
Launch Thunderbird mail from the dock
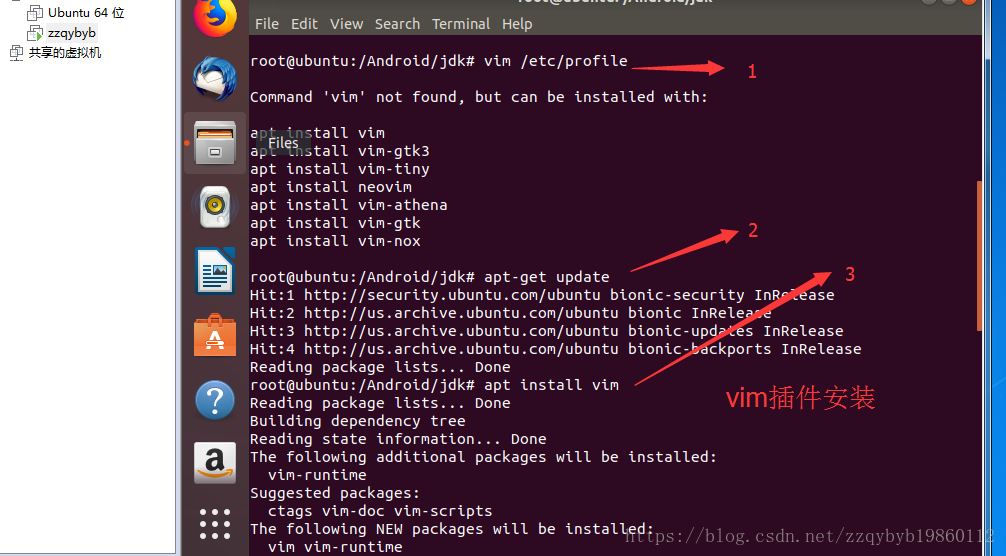tap(215, 78)
